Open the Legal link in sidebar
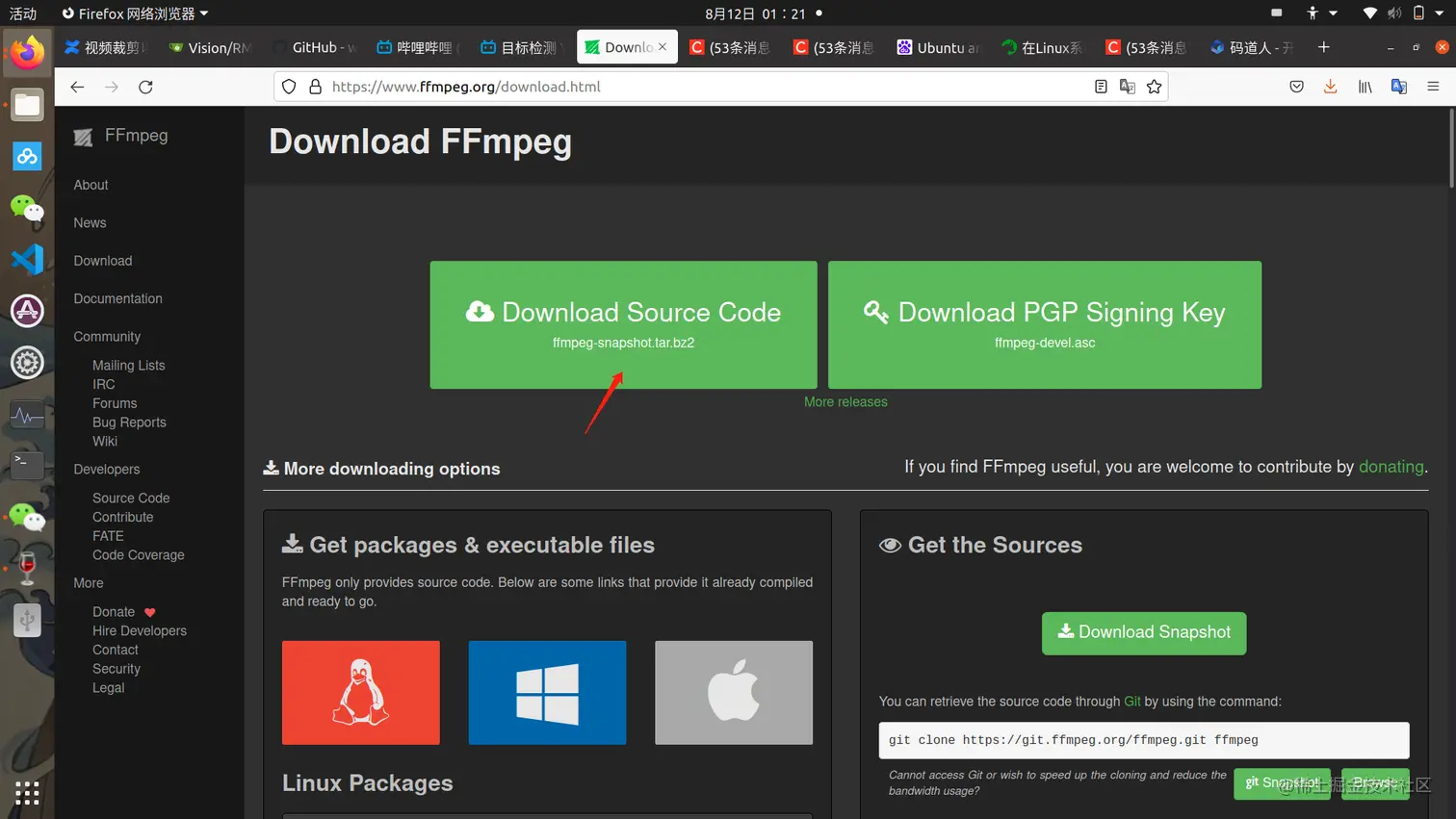This screenshot has height=819, width=1456. (108, 688)
